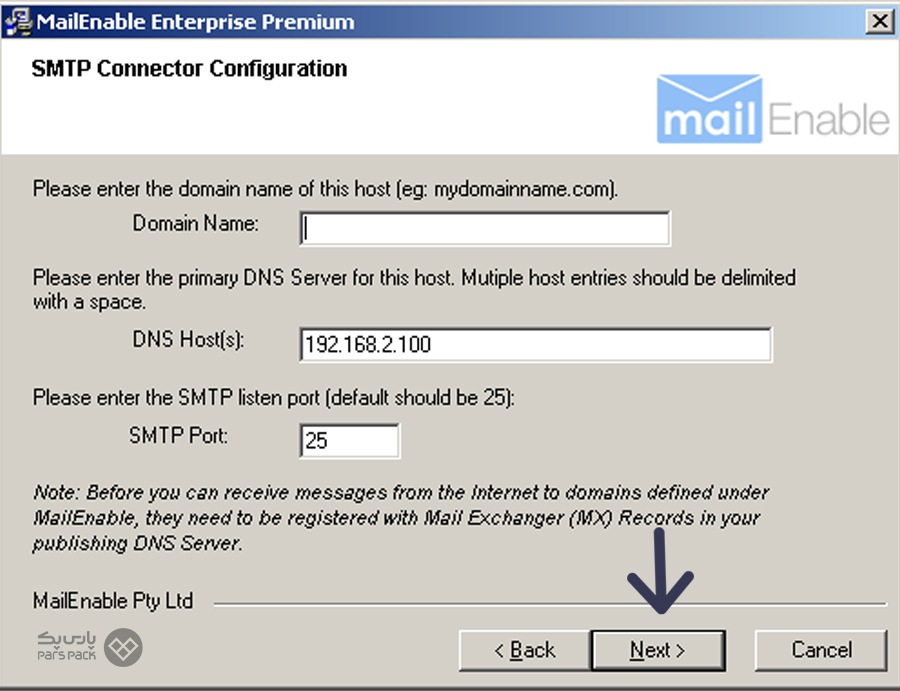
Task: Select the SMTP Port input box
Action: pyautogui.click(x=350, y=441)
